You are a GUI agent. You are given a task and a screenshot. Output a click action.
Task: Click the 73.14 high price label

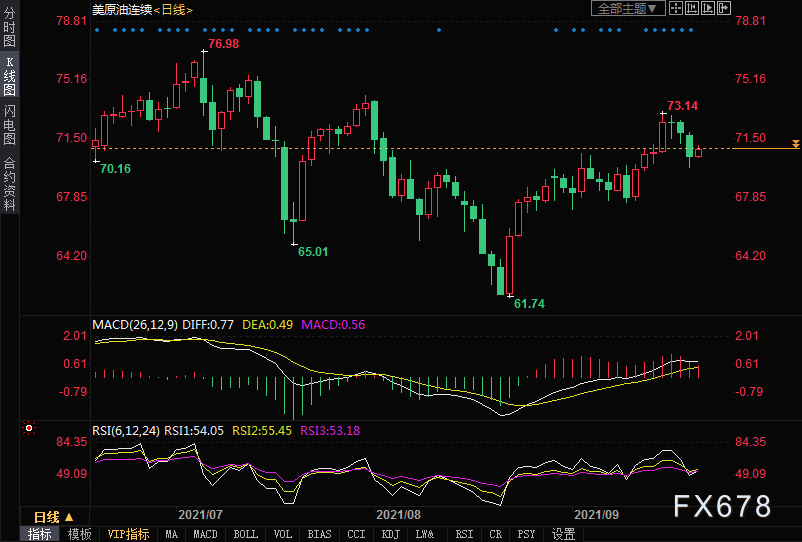(682, 106)
